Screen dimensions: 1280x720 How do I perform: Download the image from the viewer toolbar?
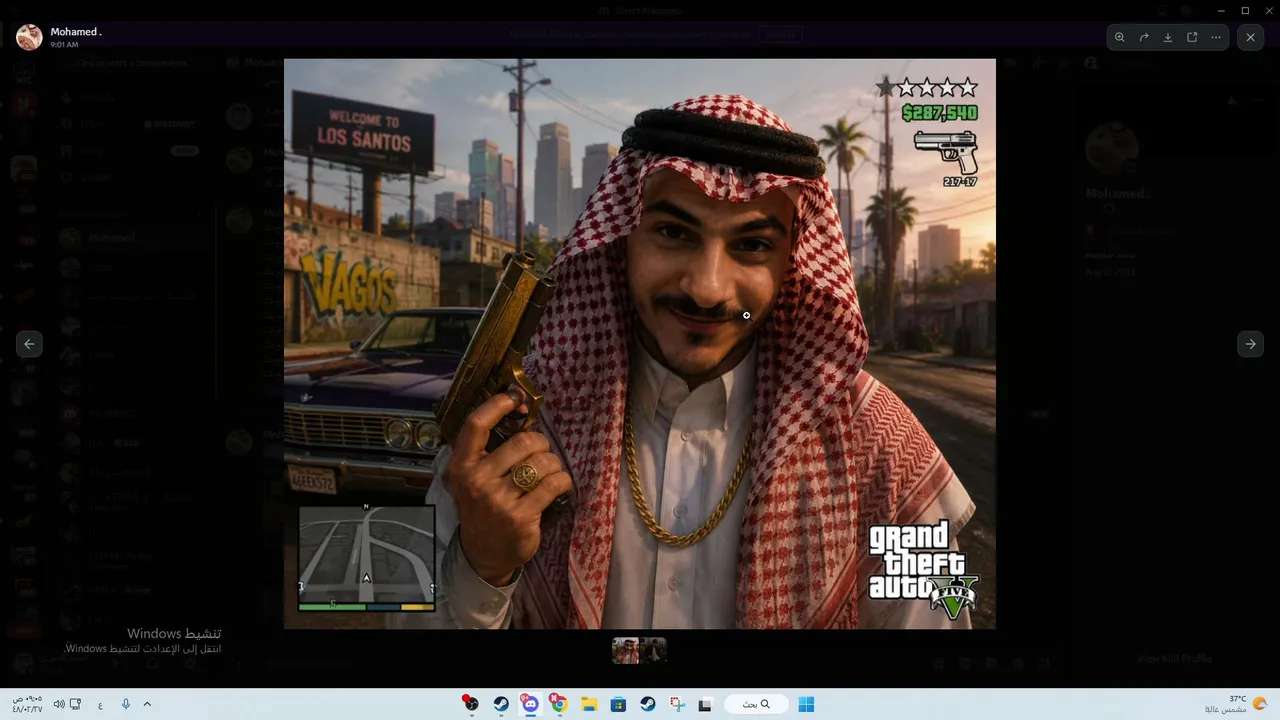coord(1168,38)
